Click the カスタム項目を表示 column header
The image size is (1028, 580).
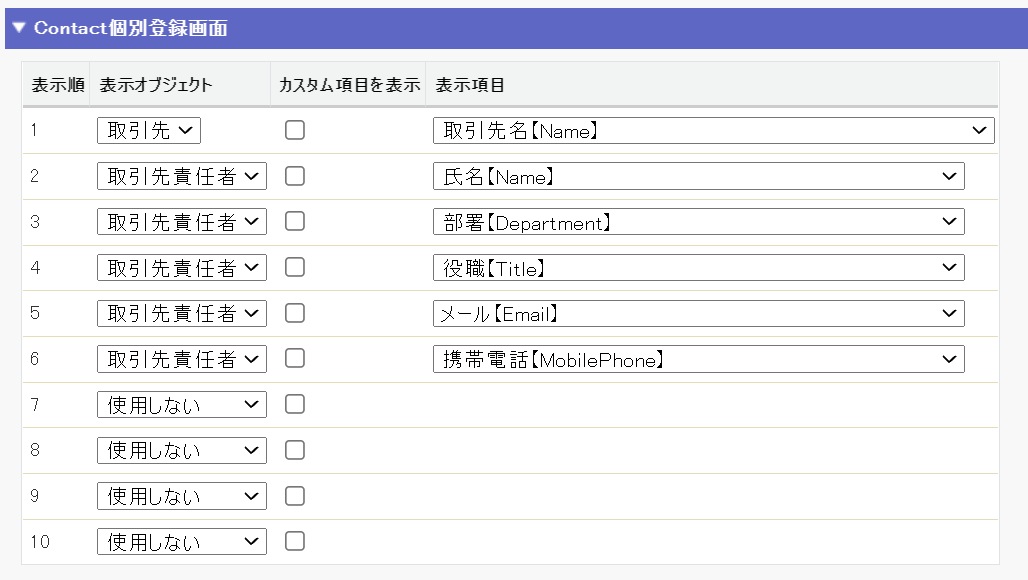[349, 85]
